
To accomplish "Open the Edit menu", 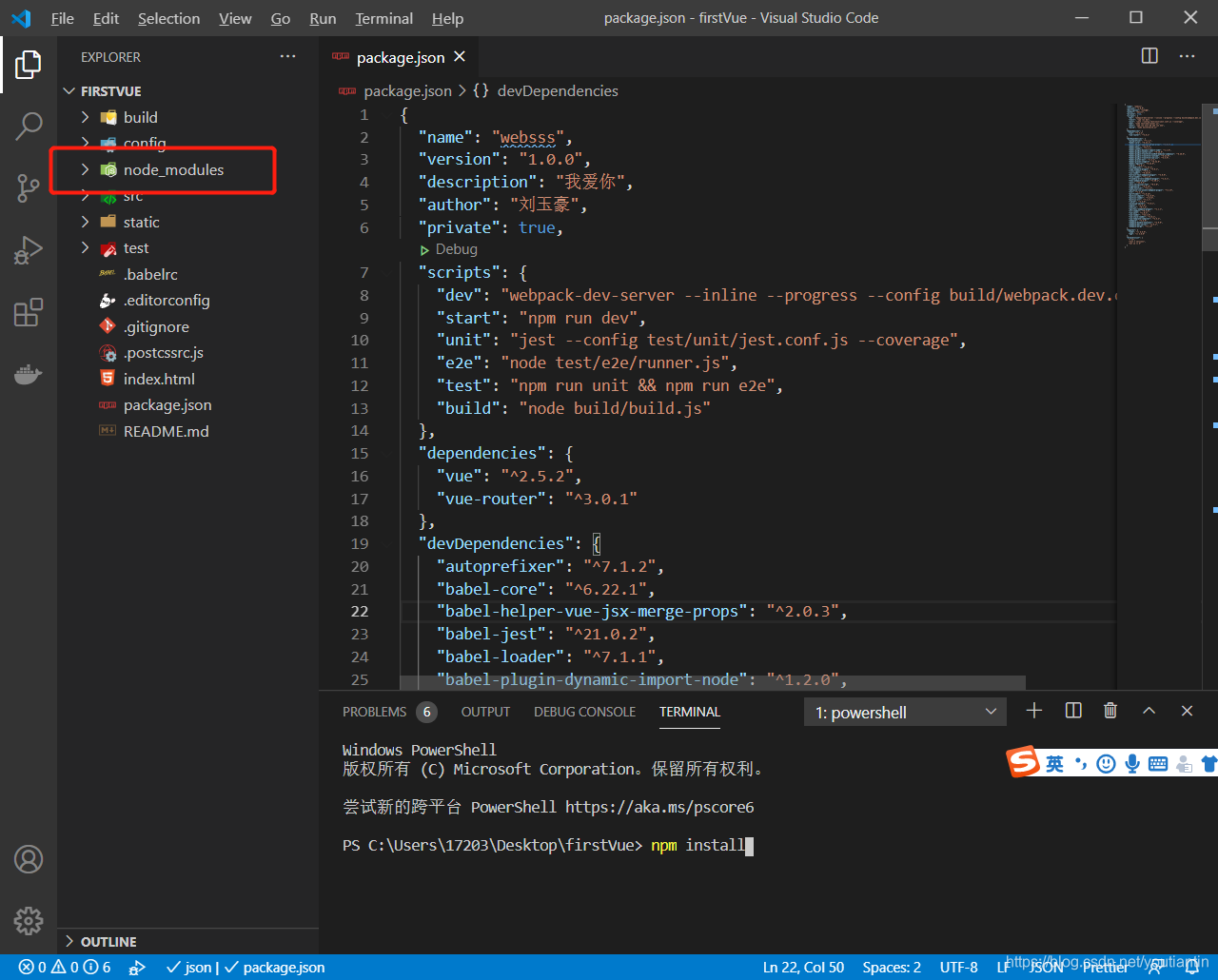I will [107, 18].
